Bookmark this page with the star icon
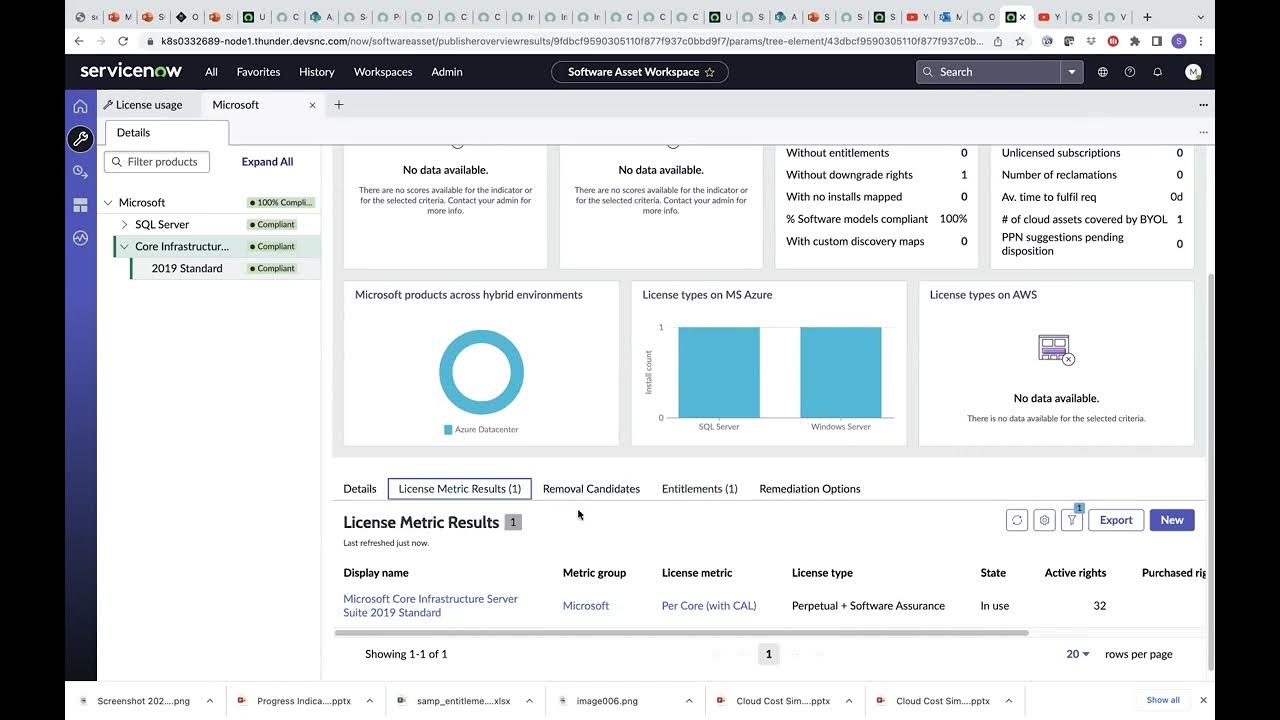1280x720 pixels. [x=1020, y=42]
